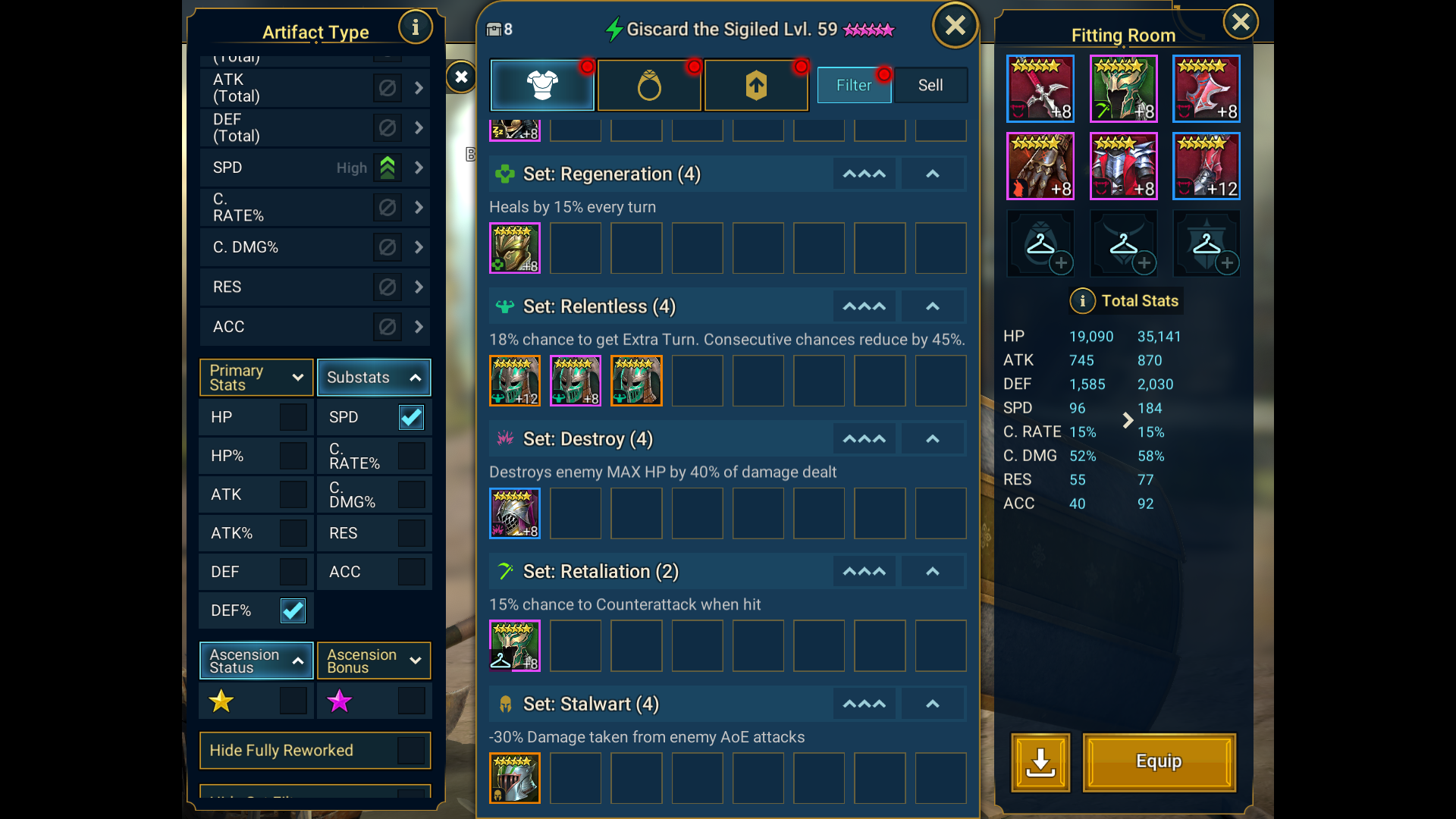The height and width of the screenshot is (819, 1456).
Task: Click the SPD High priority arrows icon
Action: coord(388,168)
